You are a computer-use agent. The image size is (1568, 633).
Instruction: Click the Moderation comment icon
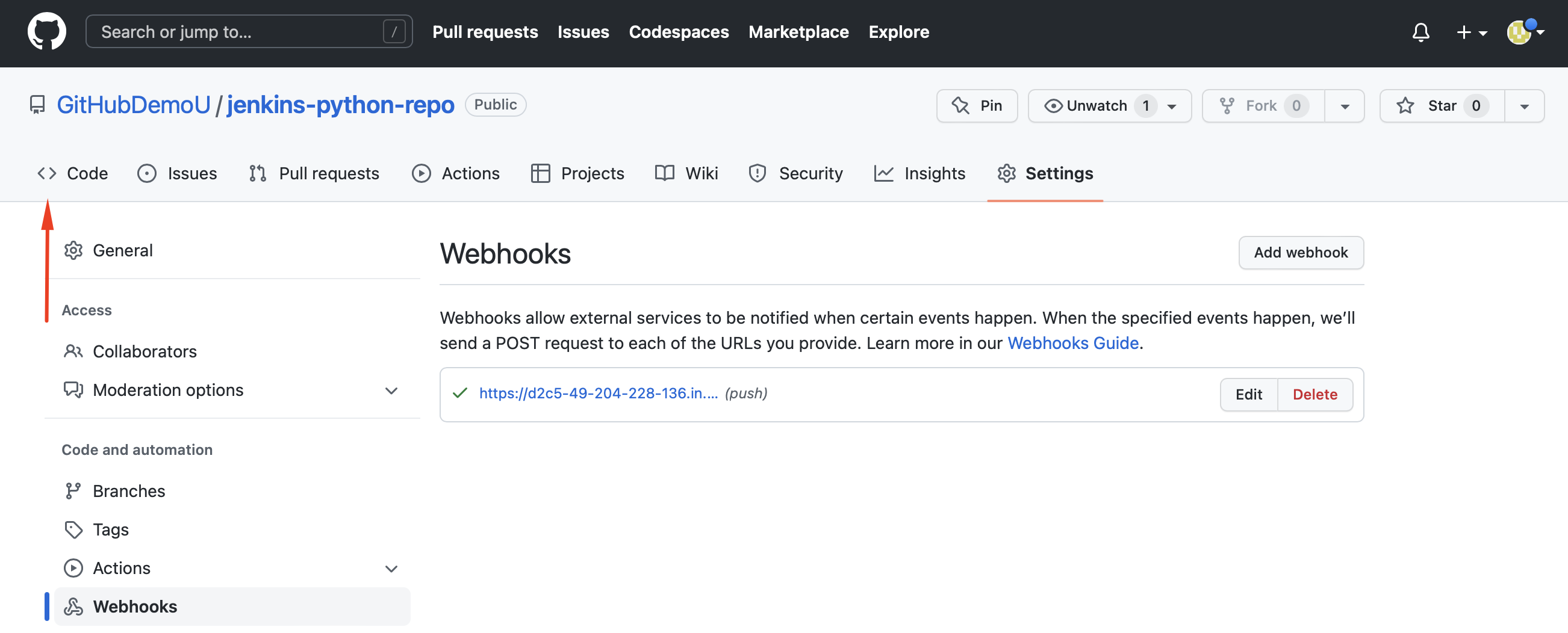tap(73, 390)
